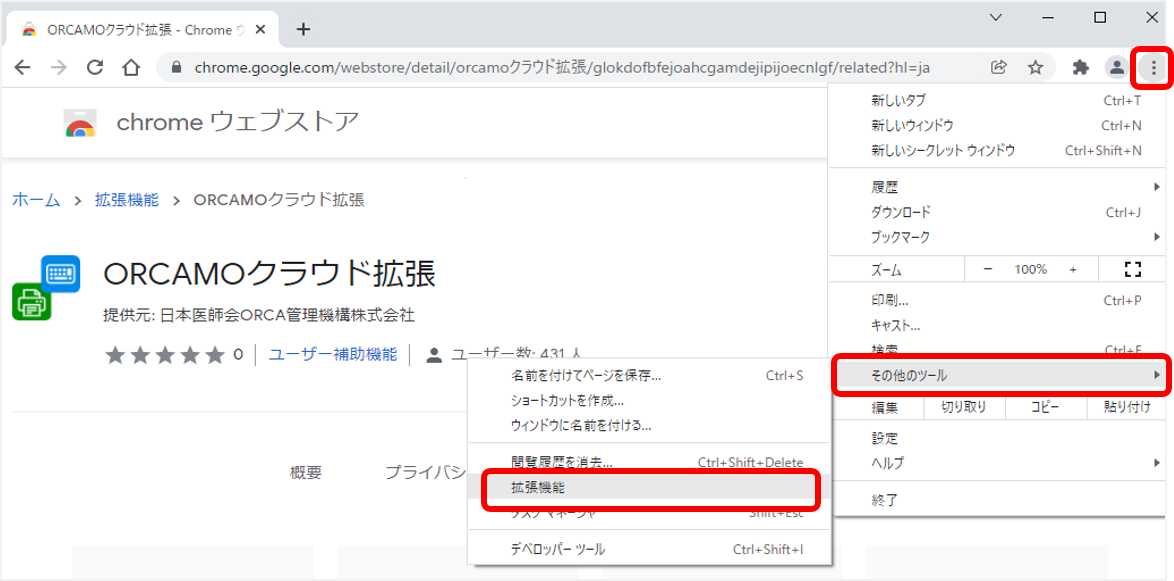Decrease zoom with the minus button
The width and height of the screenshot is (1174, 581).
click(x=988, y=269)
